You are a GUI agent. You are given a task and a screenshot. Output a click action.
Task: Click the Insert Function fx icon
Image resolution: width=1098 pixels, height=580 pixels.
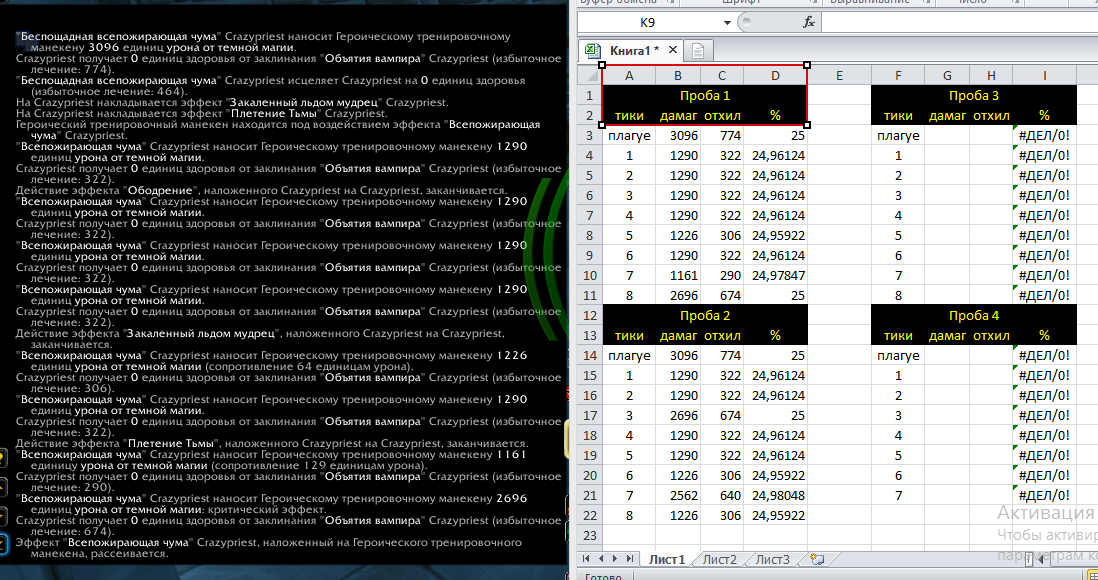click(x=809, y=22)
